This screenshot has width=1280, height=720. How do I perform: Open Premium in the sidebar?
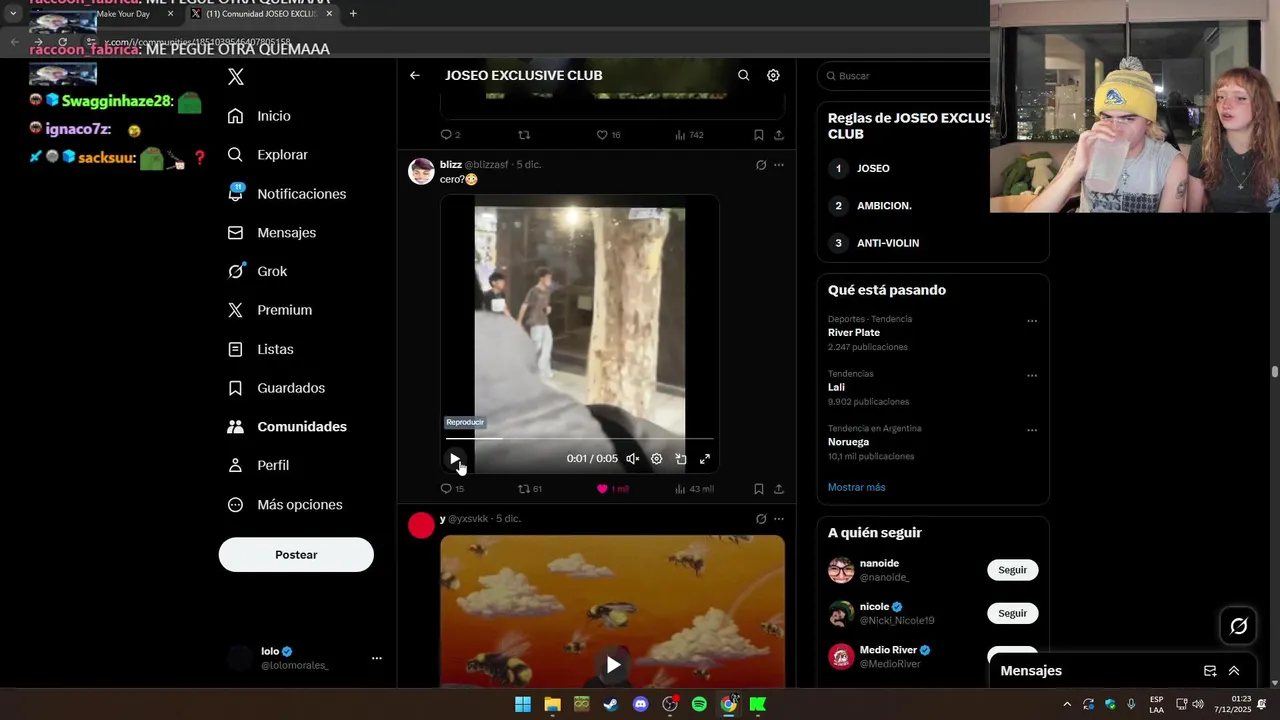pos(270,310)
